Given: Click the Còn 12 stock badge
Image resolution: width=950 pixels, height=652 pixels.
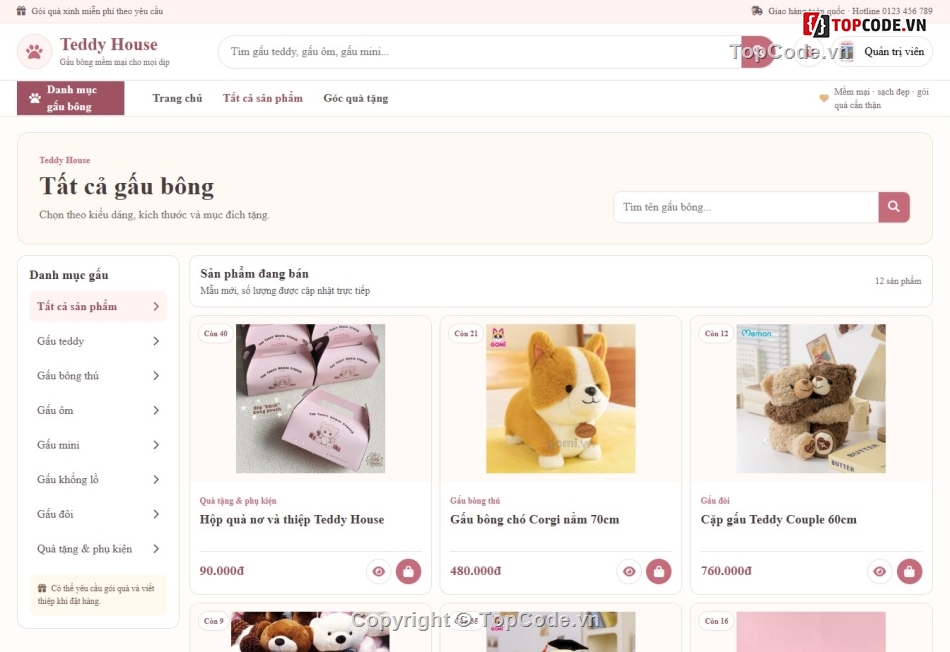Looking at the screenshot, I should click(x=717, y=333).
